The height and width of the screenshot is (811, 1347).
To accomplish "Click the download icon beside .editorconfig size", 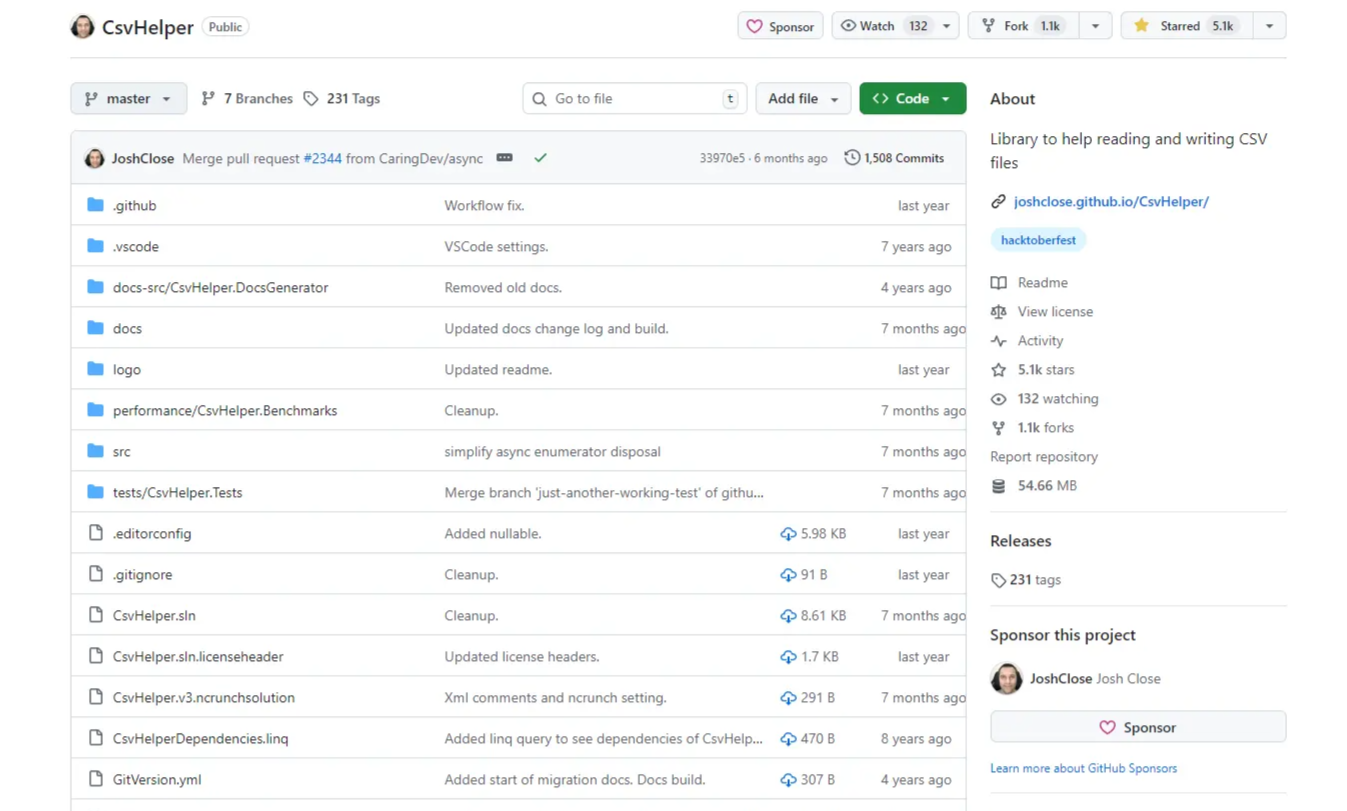I will click(788, 534).
